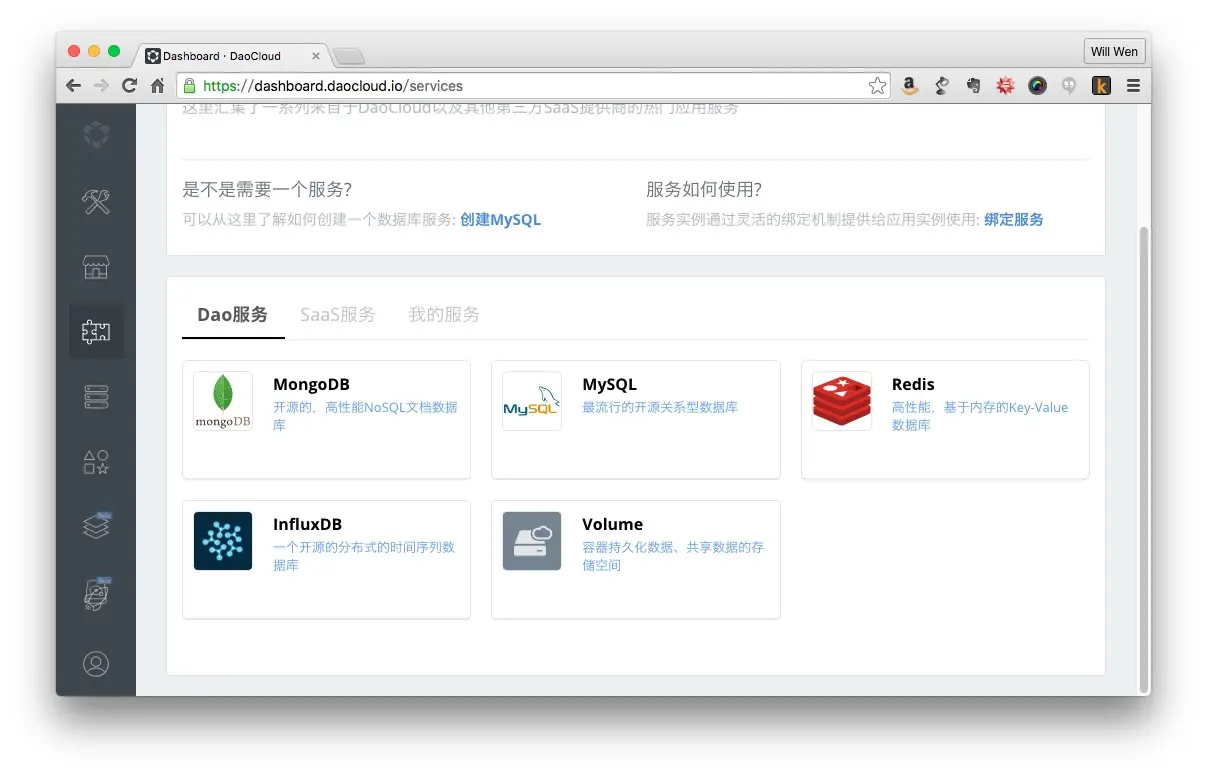Open the orange 'k' extension icon
Image resolution: width=1207 pixels, height=776 pixels.
click(1101, 86)
